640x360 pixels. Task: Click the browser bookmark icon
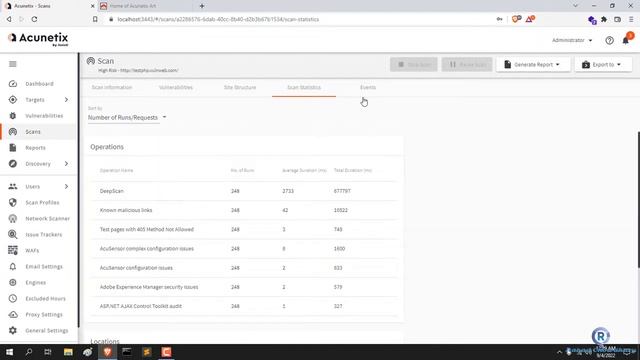[x=95, y=19]
